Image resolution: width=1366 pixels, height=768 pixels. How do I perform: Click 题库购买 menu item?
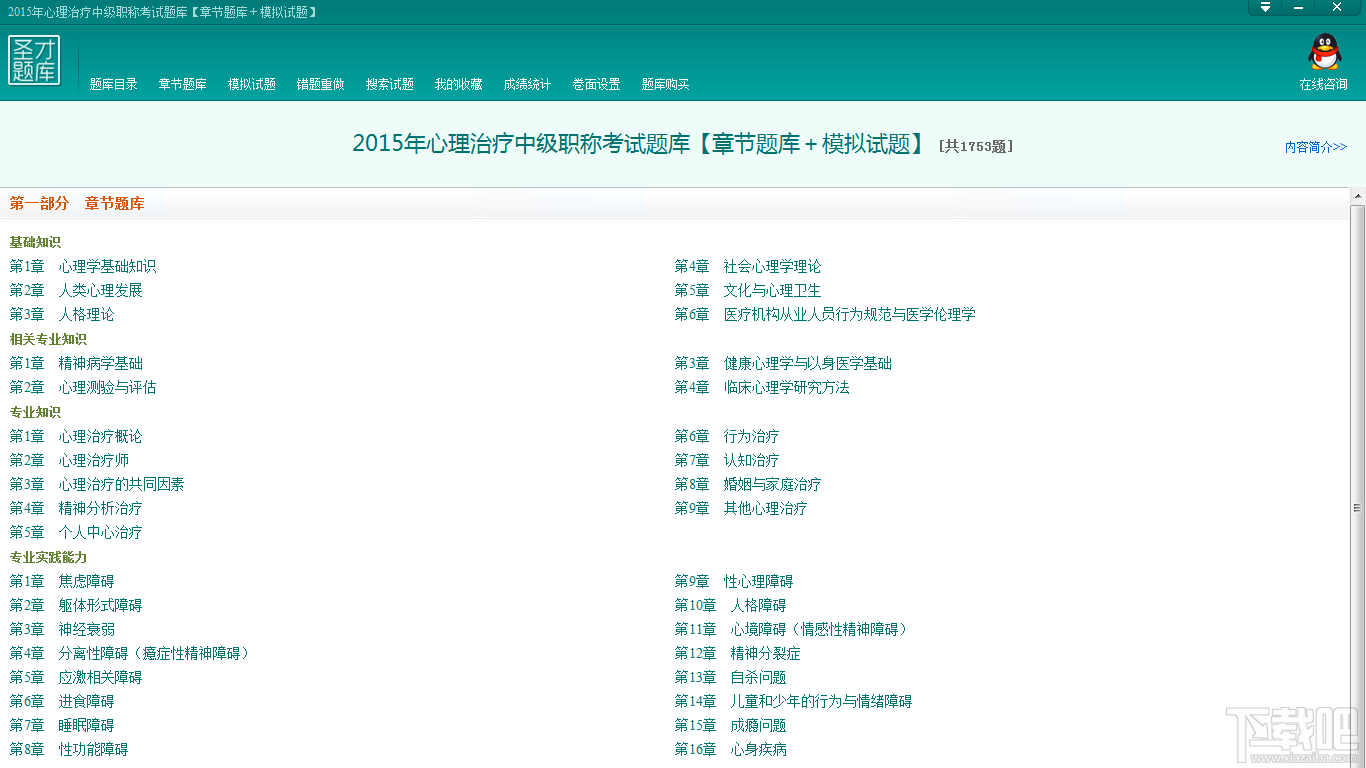666,84
